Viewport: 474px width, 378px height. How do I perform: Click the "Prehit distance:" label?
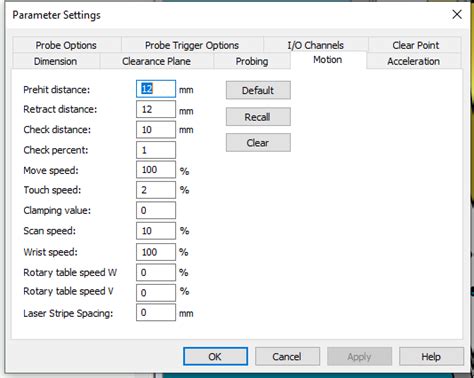pos(57,90)
